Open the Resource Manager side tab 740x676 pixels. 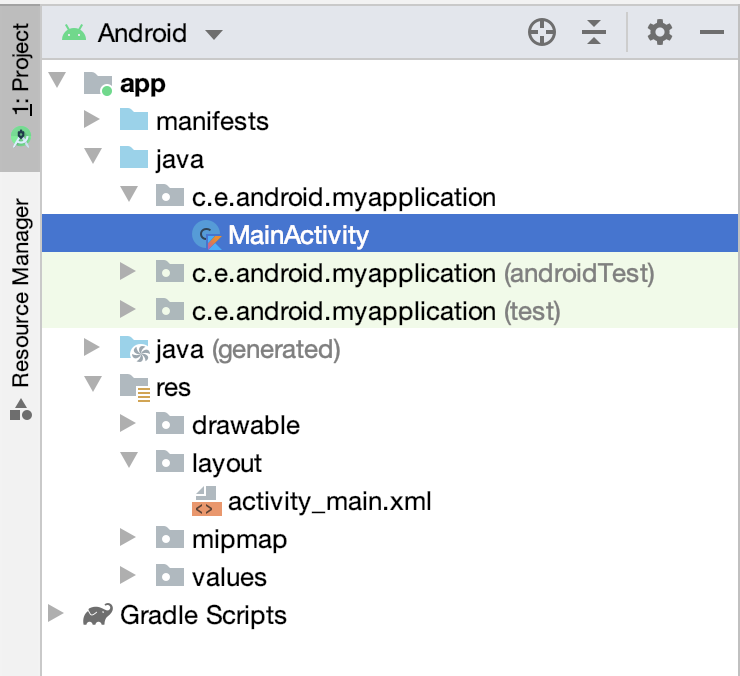pos(21,309)
